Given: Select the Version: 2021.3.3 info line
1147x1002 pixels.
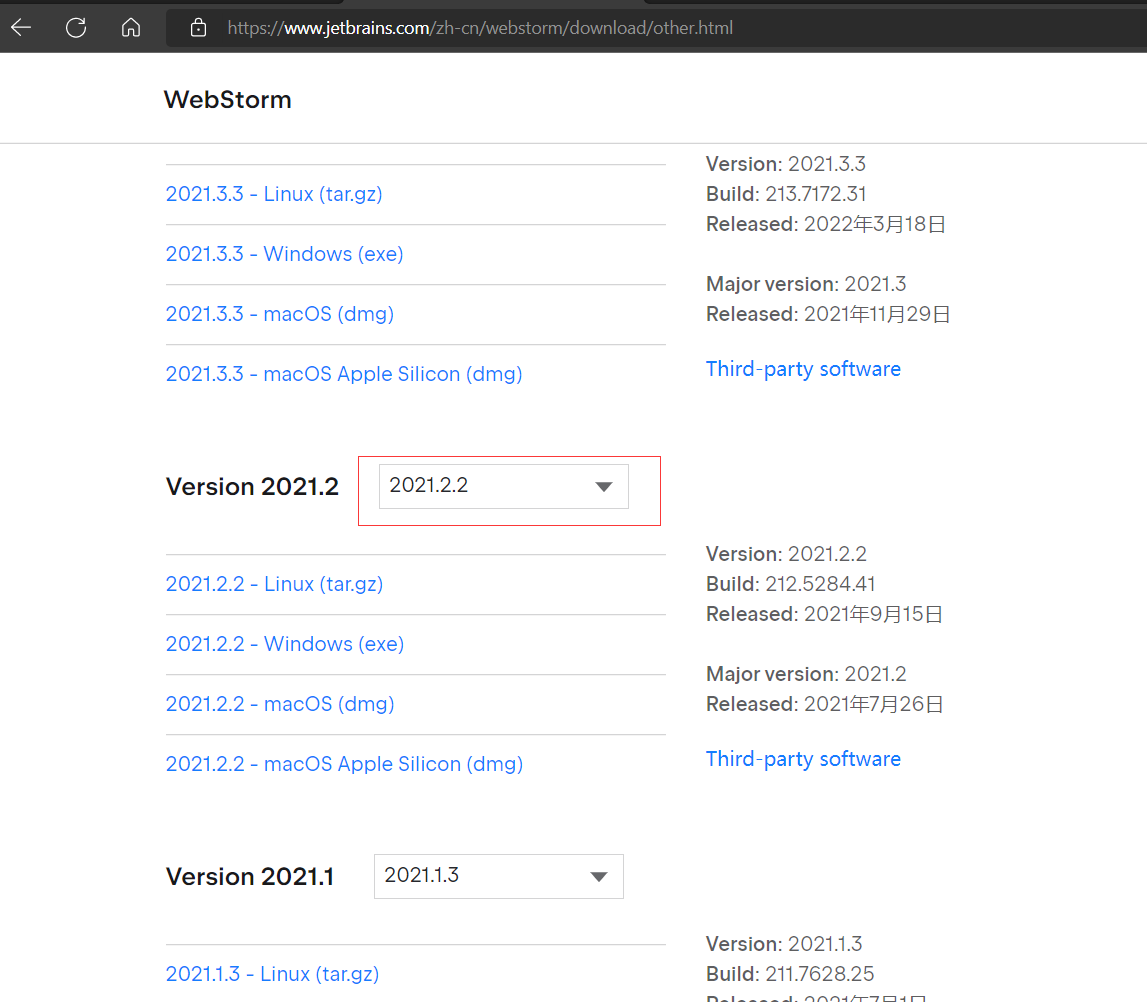Looking at the screenshot, I should 786,164.
